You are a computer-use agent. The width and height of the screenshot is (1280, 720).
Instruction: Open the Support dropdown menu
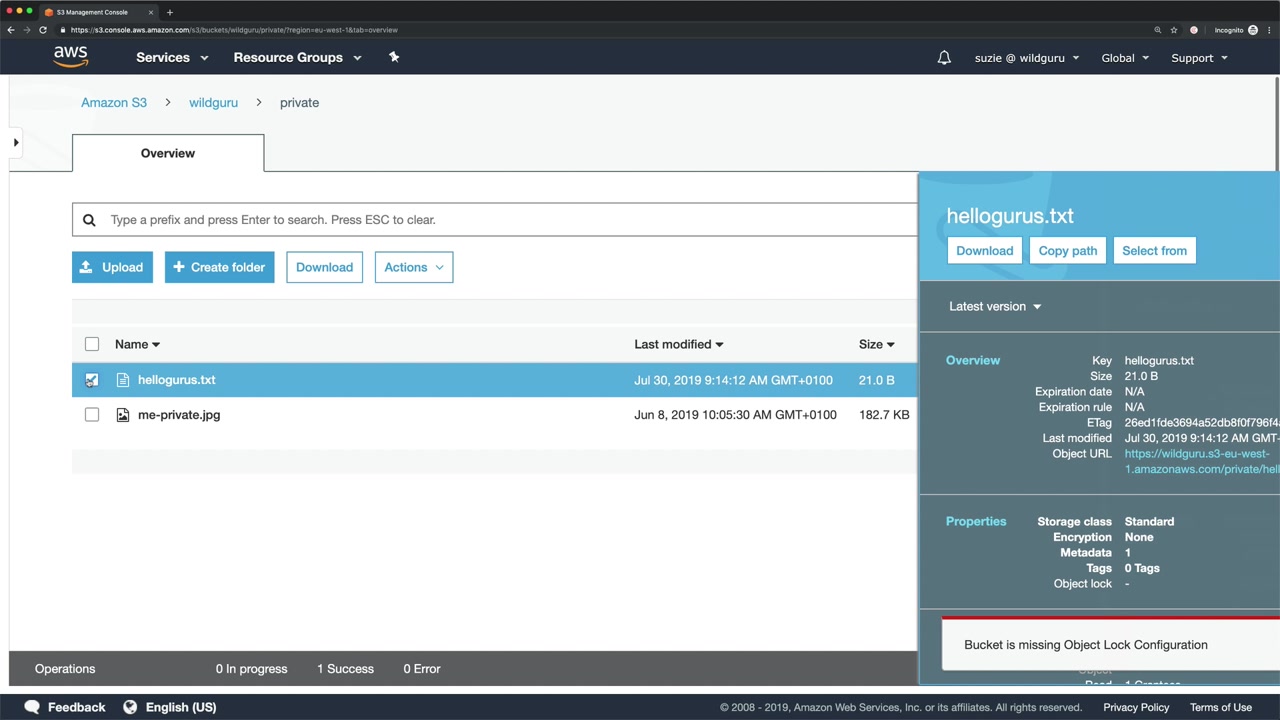coord(1199,58)
